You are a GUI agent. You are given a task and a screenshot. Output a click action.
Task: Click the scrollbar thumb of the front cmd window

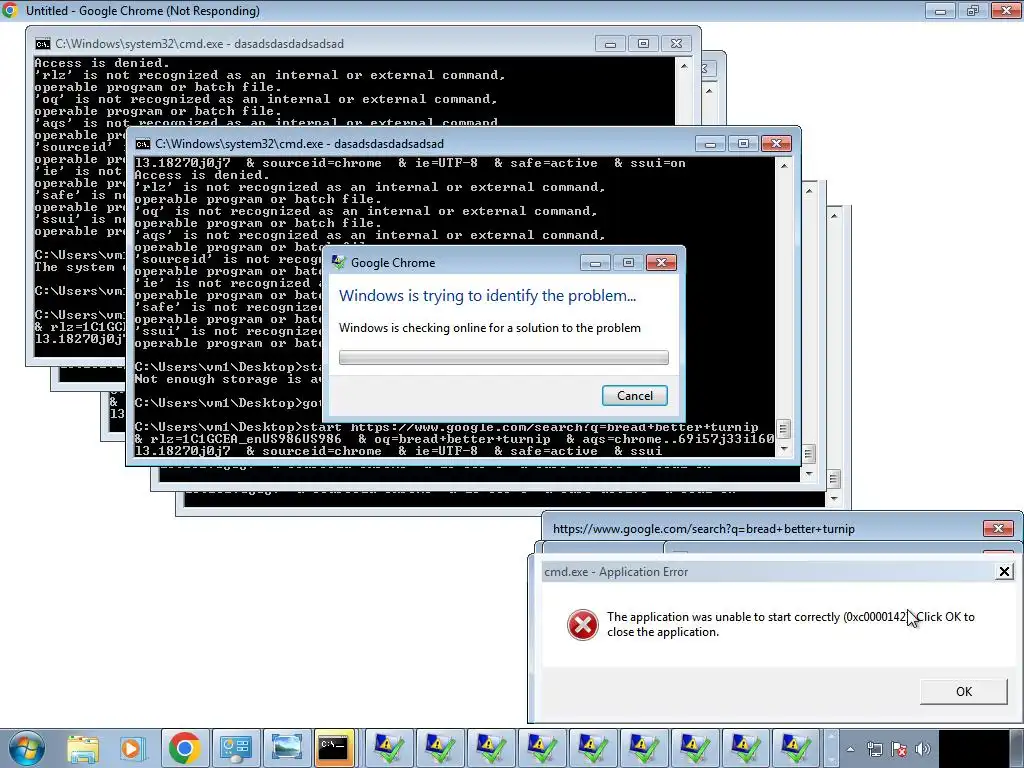784,429
